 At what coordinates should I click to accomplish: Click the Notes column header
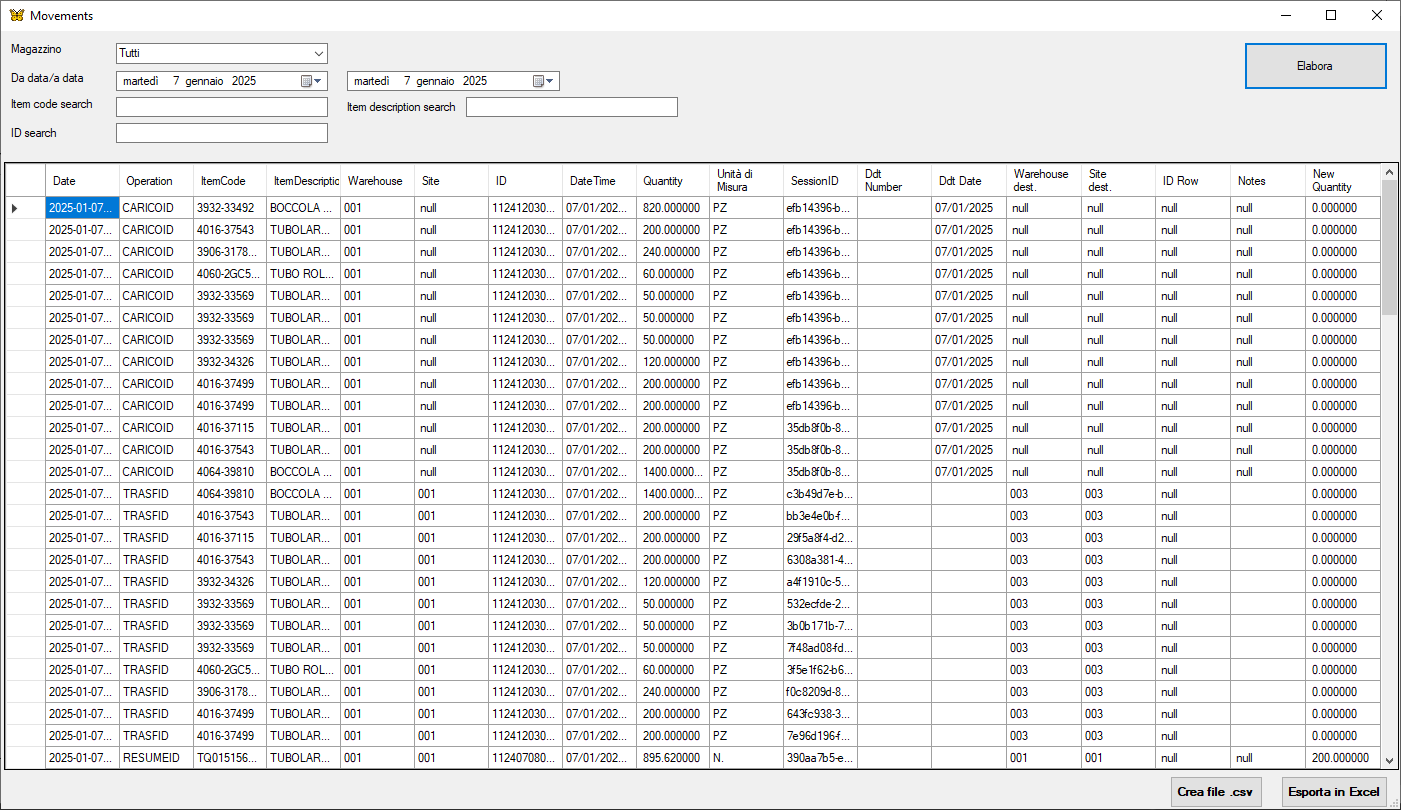(x=1268, y=181)
